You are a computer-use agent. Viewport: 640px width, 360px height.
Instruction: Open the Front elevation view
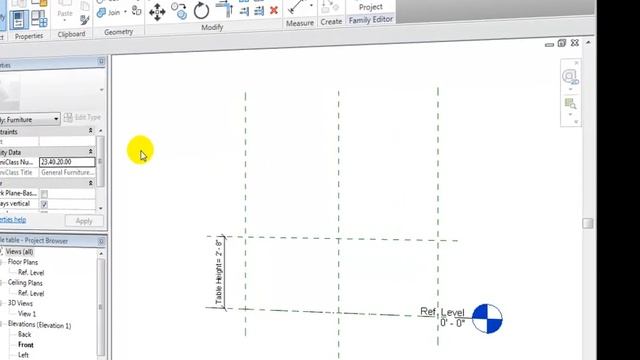coord(26,345)
